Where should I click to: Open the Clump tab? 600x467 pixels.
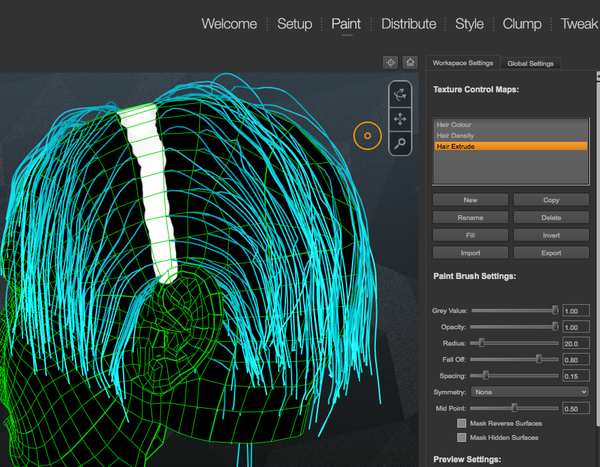(x=522, y=24)
